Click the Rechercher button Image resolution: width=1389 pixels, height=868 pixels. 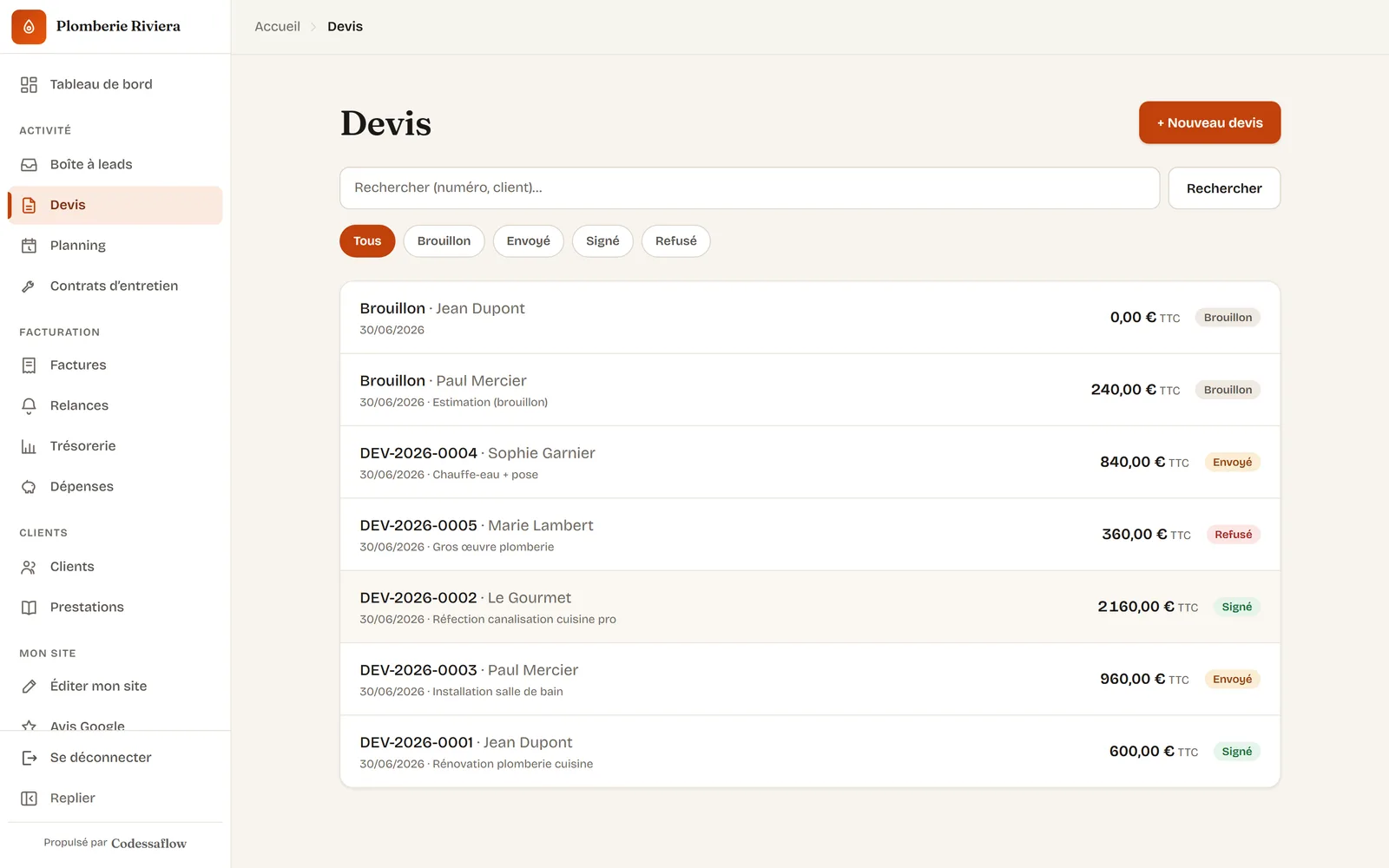click(x=1224, y=188)
